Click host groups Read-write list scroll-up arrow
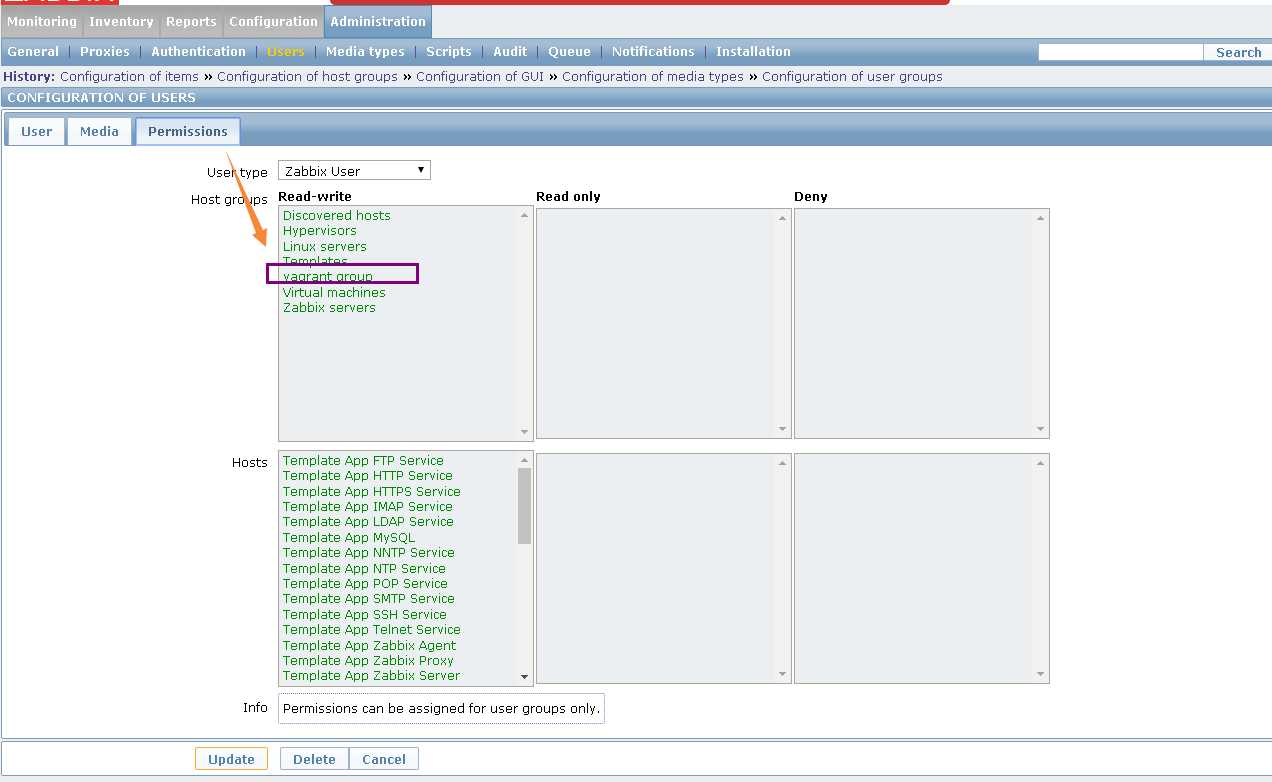The width and height of the screenshot is (1272, 782). 524,216
